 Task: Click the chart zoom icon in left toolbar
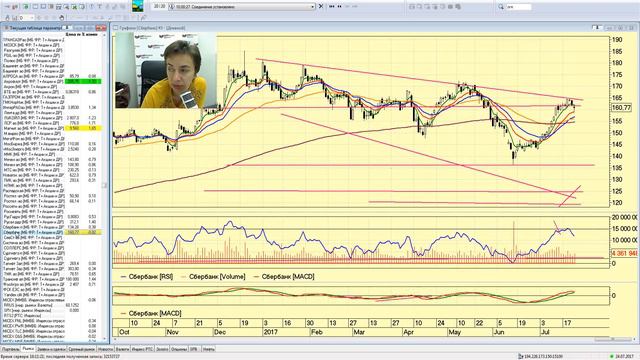[15, 18]
